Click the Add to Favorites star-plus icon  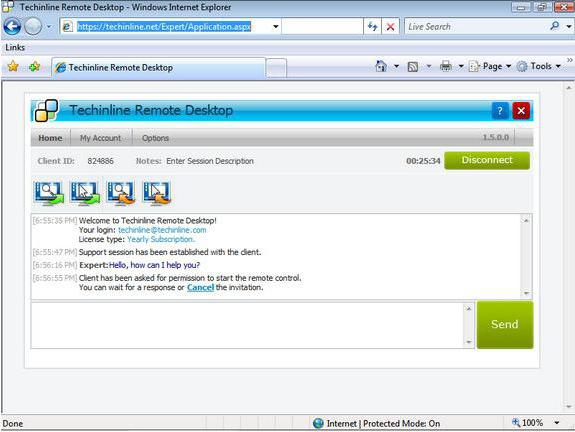point(34,66)
